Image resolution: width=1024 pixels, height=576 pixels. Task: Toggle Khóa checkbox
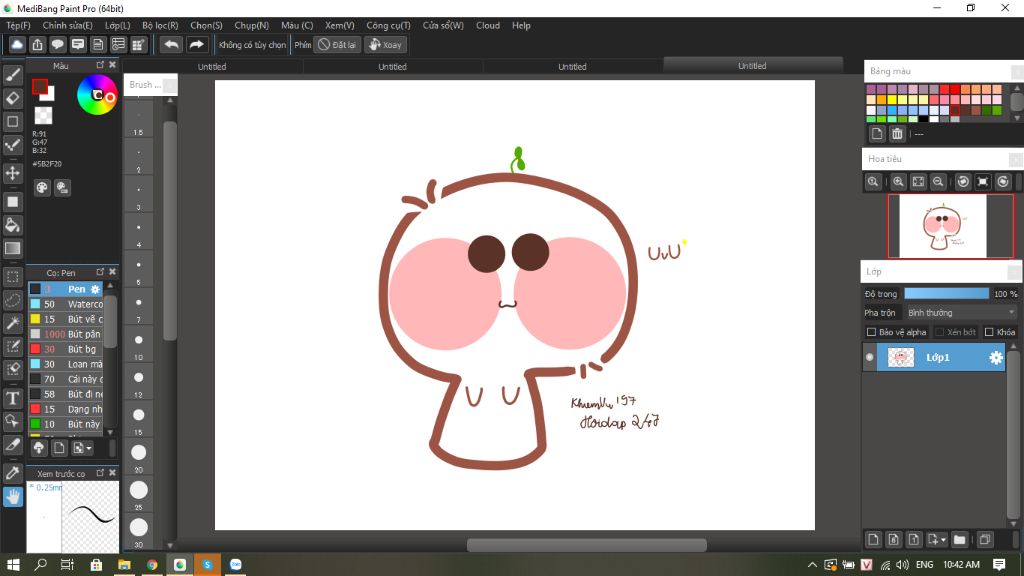click(x=989, y=332)
